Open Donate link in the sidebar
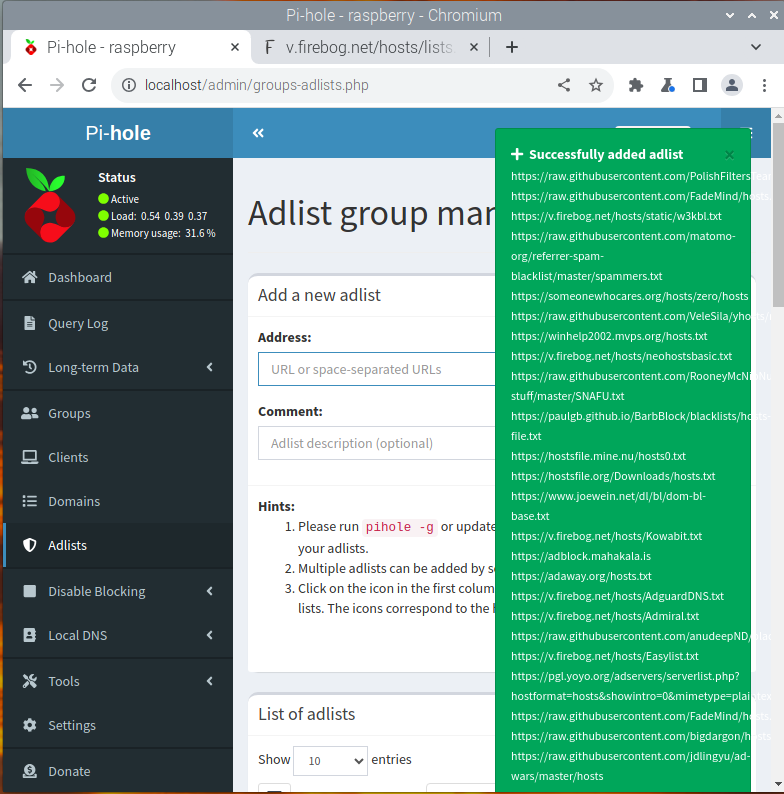The width and height of the screenshot is (784, 794). (117, 771)
